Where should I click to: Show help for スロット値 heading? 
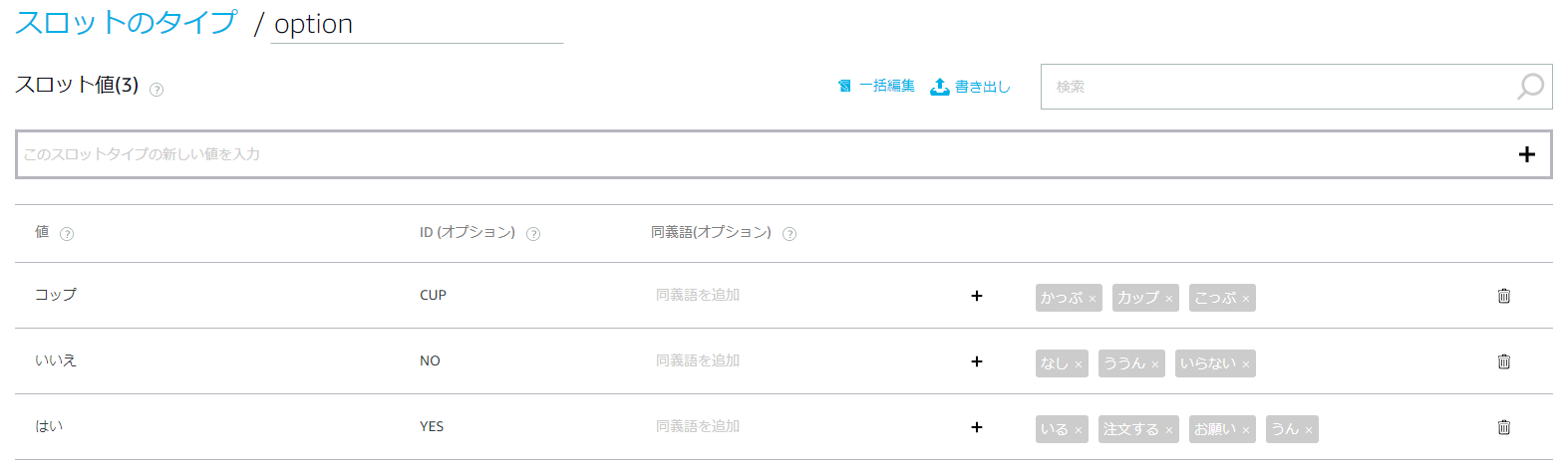(x=157, y=90)
